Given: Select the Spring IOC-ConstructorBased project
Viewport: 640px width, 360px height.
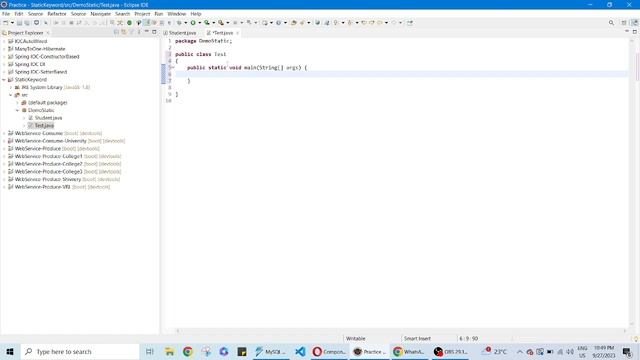Looking at the screenshot, I should pos(47,57).
